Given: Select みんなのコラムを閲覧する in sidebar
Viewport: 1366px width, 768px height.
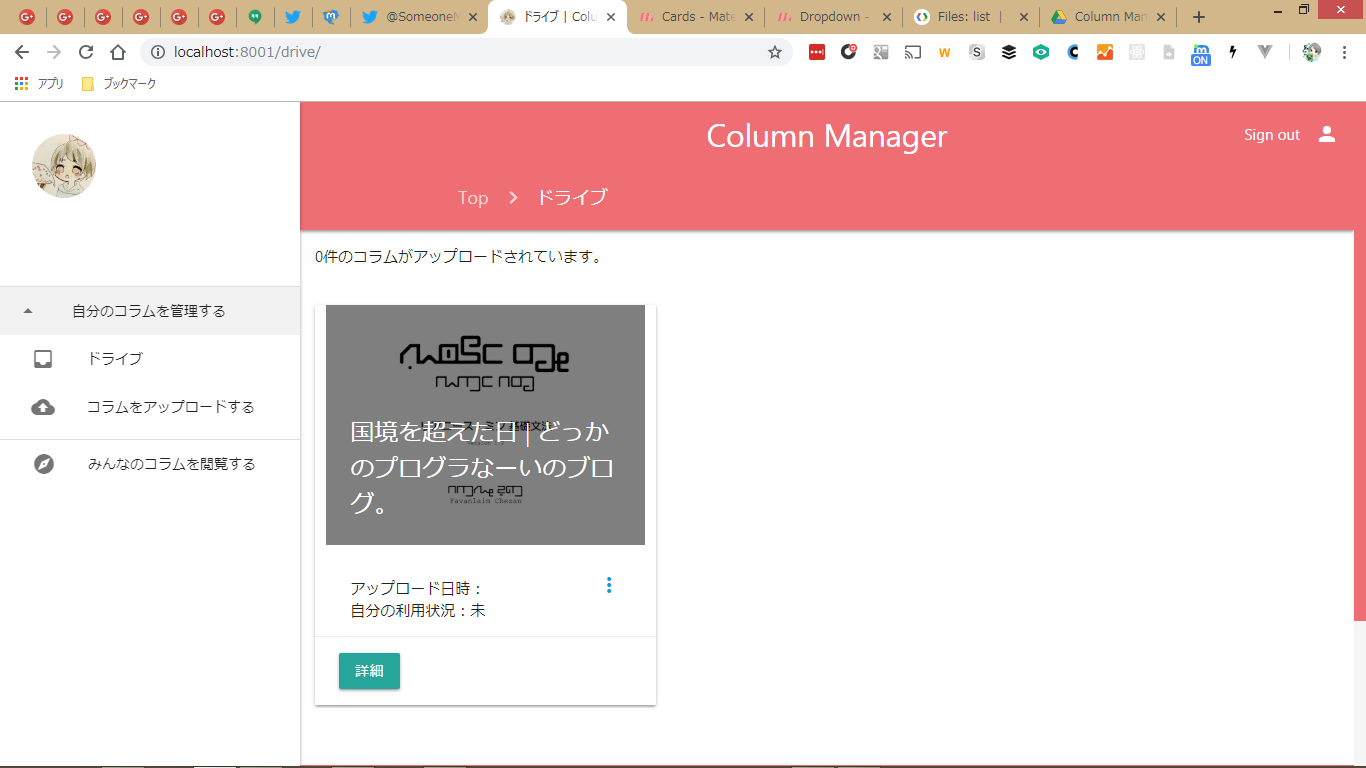Looking at the screenshot, I should (x=171, y=464).
